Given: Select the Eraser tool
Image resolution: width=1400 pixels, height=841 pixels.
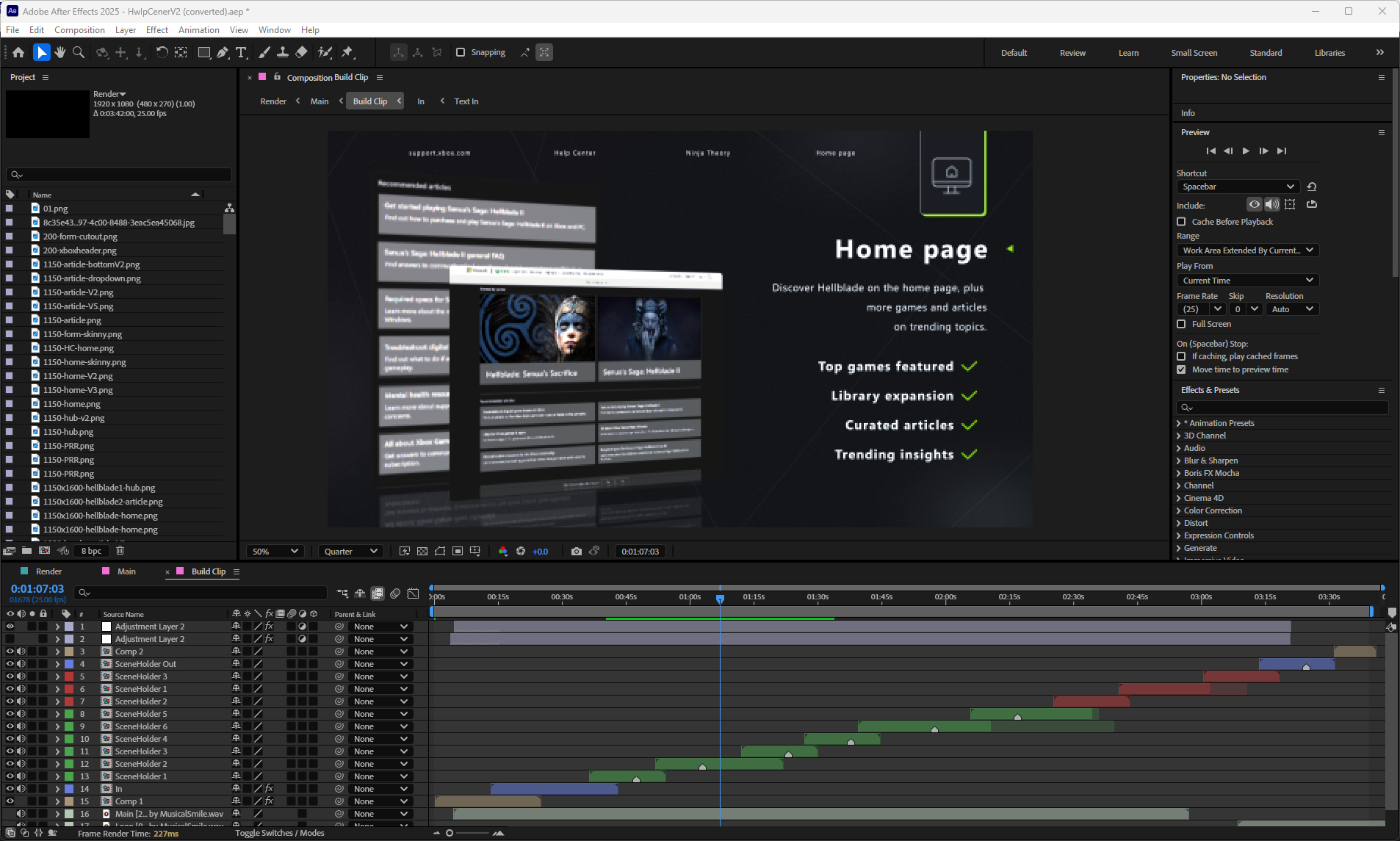Looking at the screenshot, I should 301,52.
